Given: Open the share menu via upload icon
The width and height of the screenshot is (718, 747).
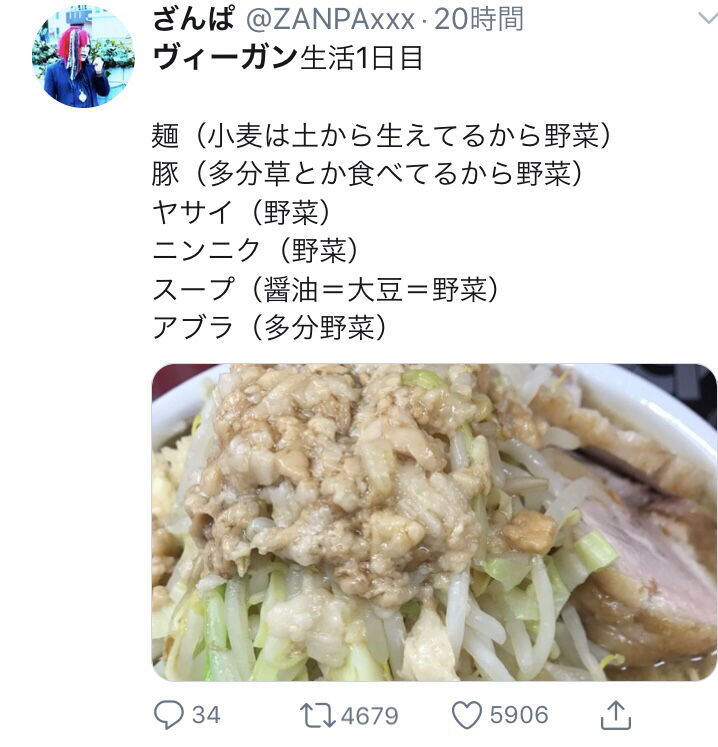Looking at the screenshot, I should (616, 715).
